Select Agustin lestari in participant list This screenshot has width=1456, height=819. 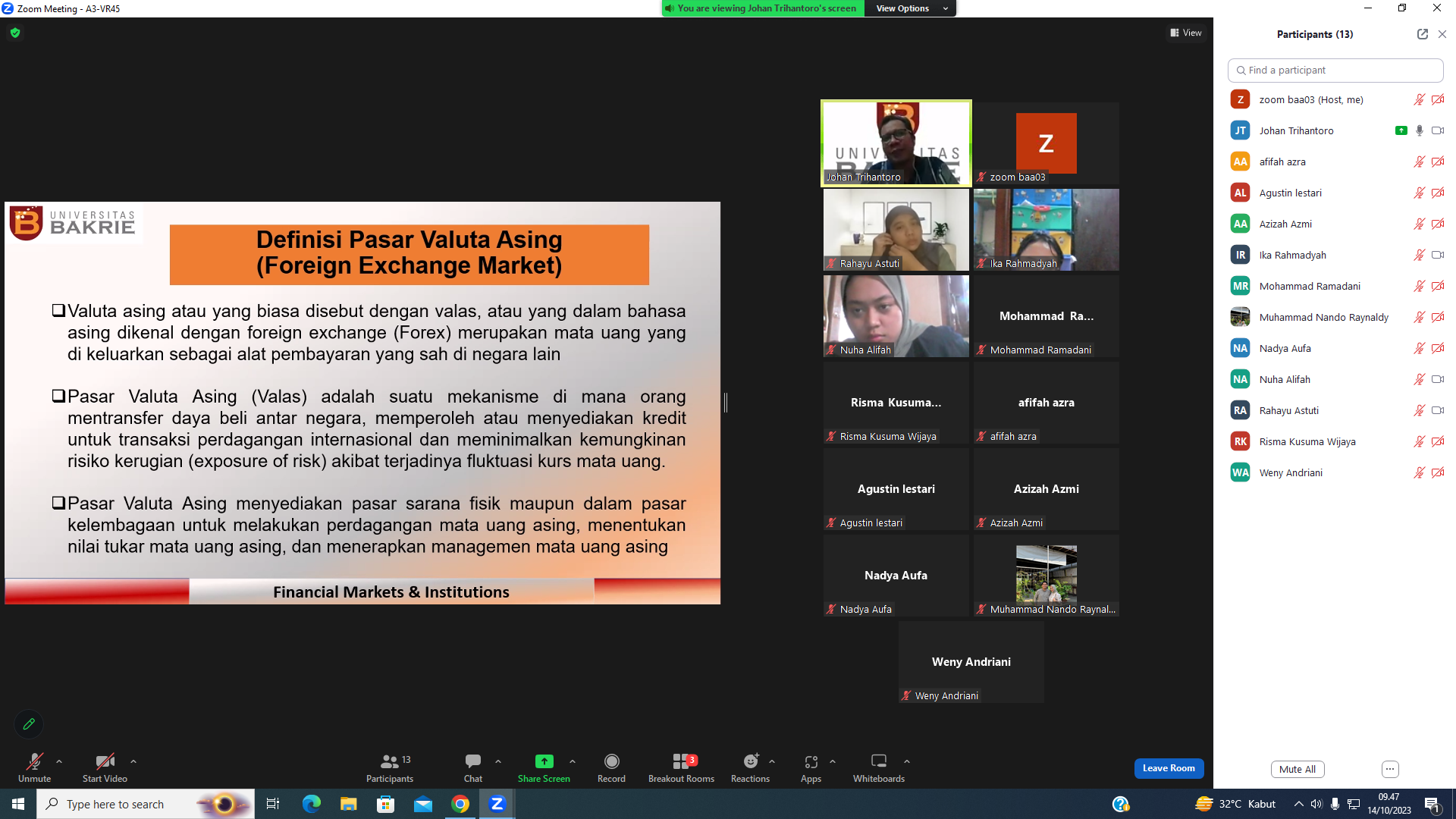[x=1335, y=193]
